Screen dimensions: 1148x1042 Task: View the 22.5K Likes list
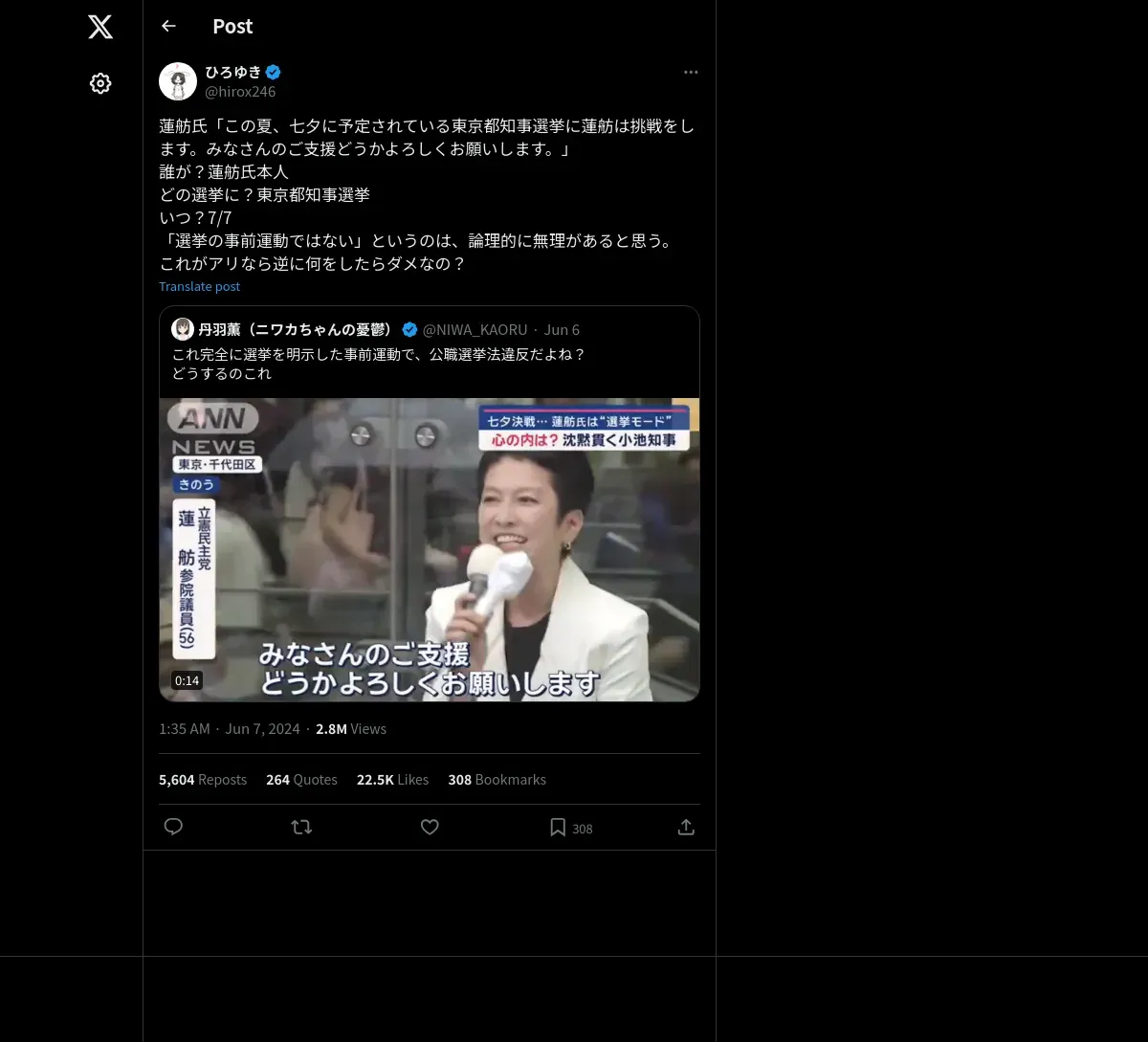(x=392, y=780)
